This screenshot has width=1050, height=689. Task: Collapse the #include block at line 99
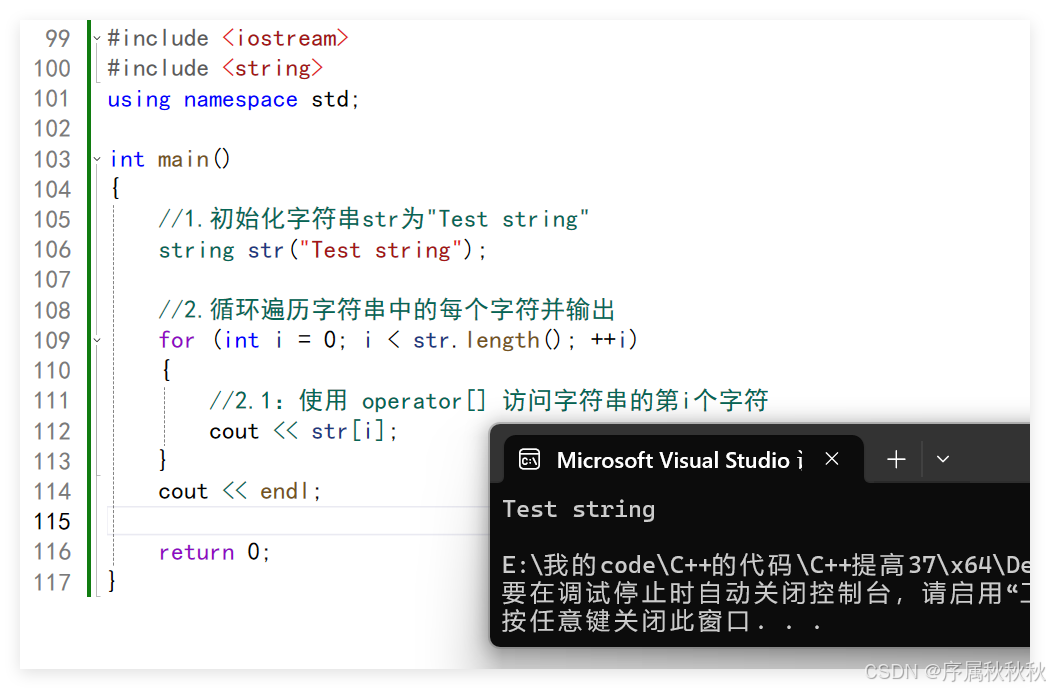97,38
